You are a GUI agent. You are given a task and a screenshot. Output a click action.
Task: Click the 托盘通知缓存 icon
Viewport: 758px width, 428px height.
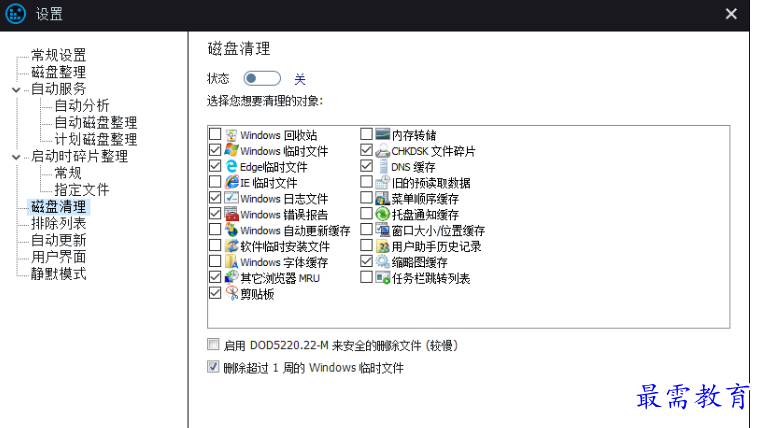click(382, 214)
